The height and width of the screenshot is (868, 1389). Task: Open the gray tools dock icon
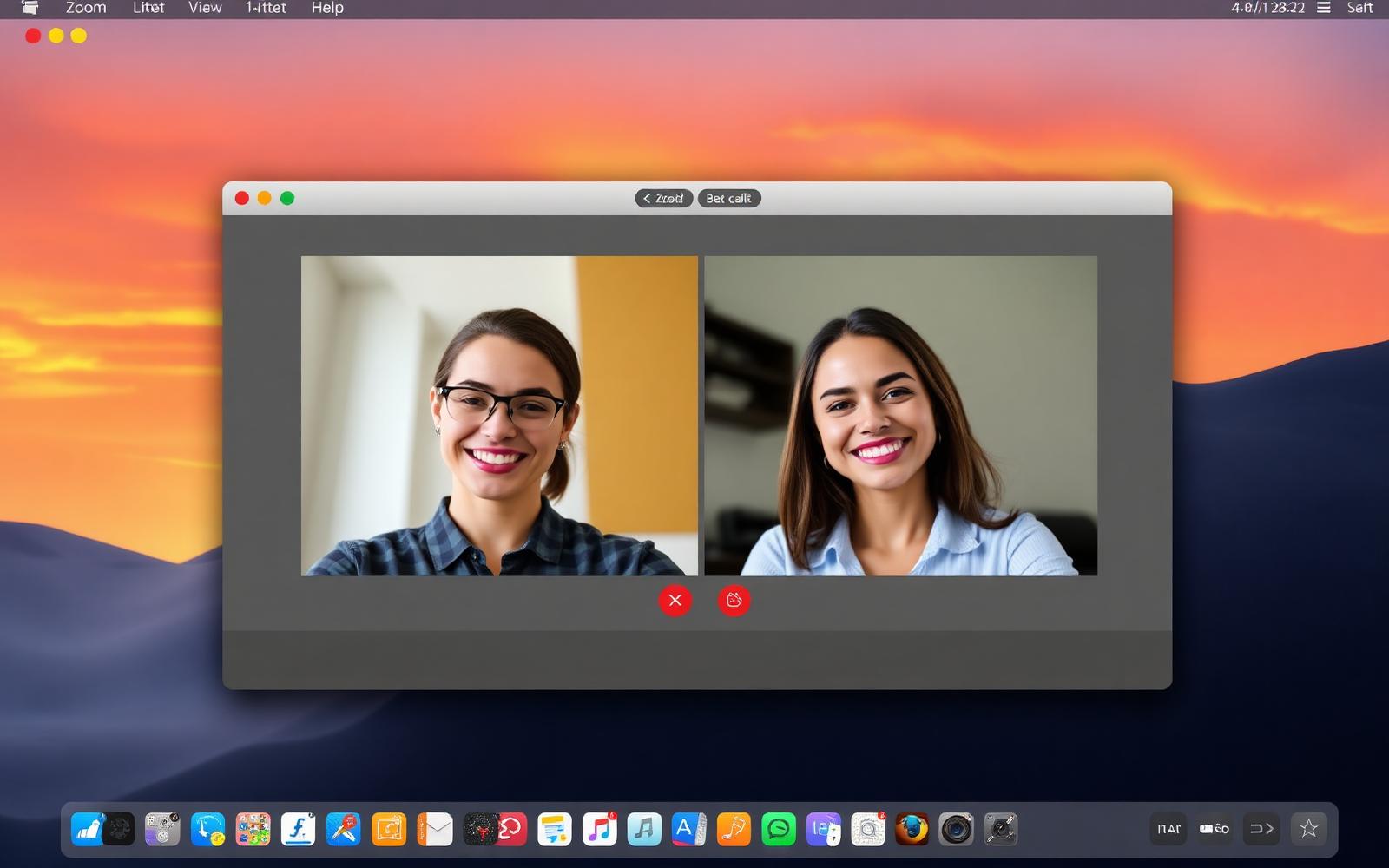click(1001, 830)
